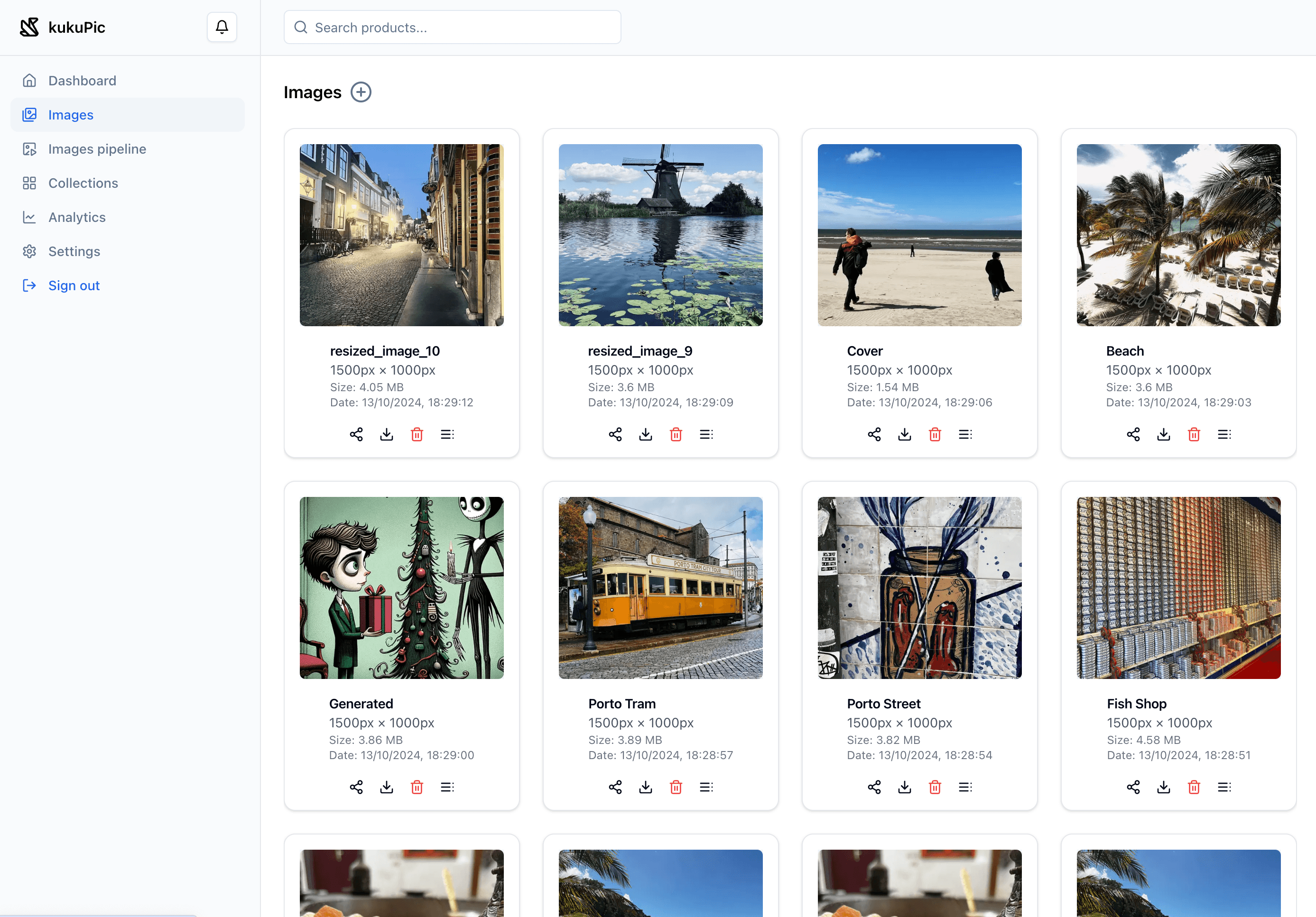Share the Porto Tram image
The width and height of the screenshot is (1316, 917).
(x=615, y=788)
